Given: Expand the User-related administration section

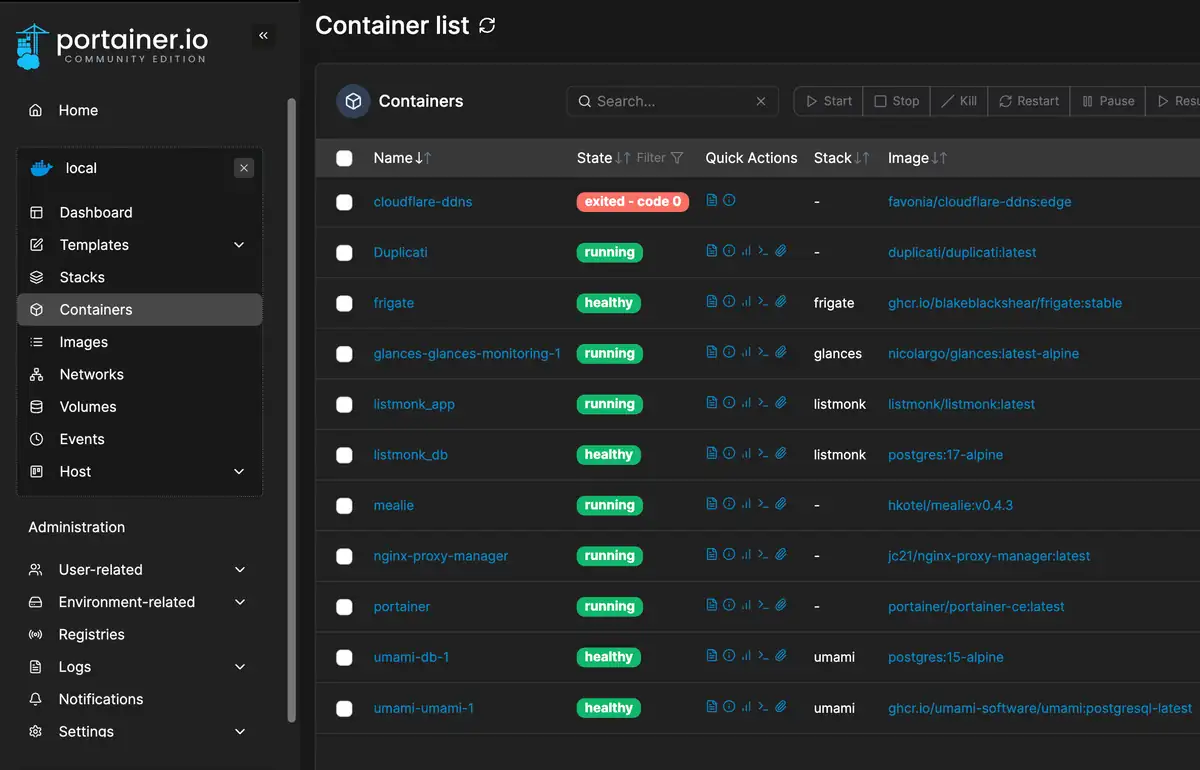Looking at the screenshot, I should [x=239, y=570].
